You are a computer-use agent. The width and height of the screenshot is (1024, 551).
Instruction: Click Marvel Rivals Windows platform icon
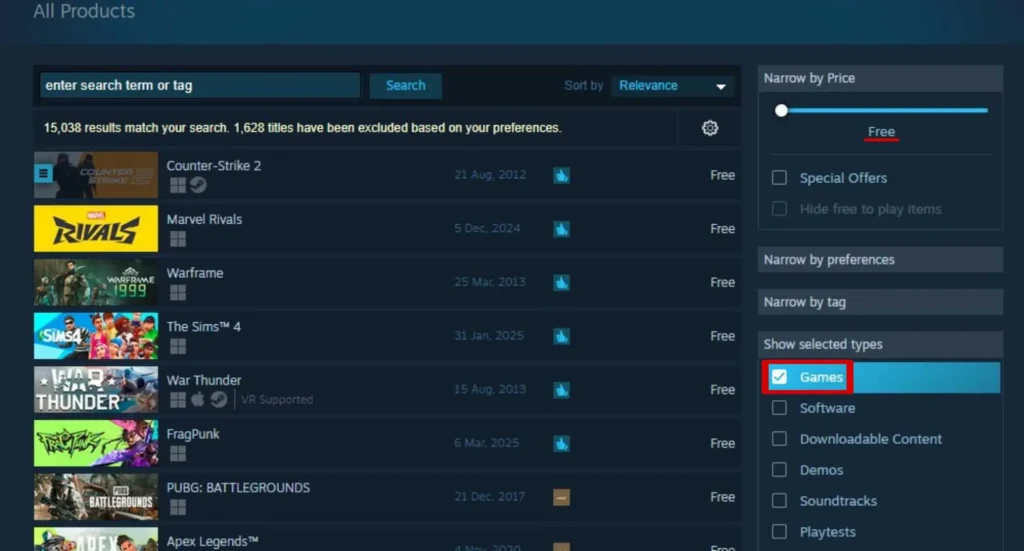[178, 239]
